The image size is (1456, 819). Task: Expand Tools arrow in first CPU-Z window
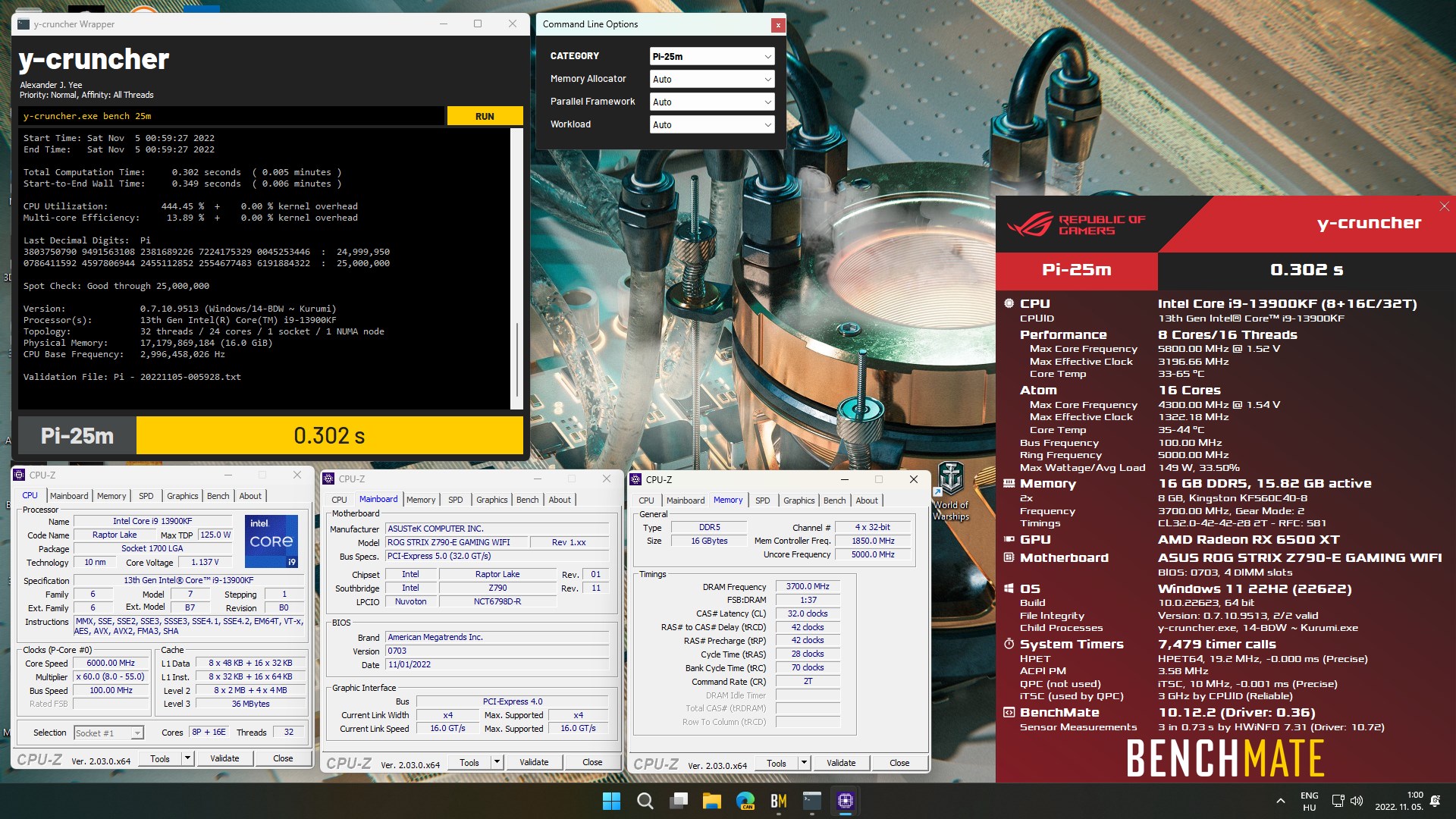pos(187,758)
